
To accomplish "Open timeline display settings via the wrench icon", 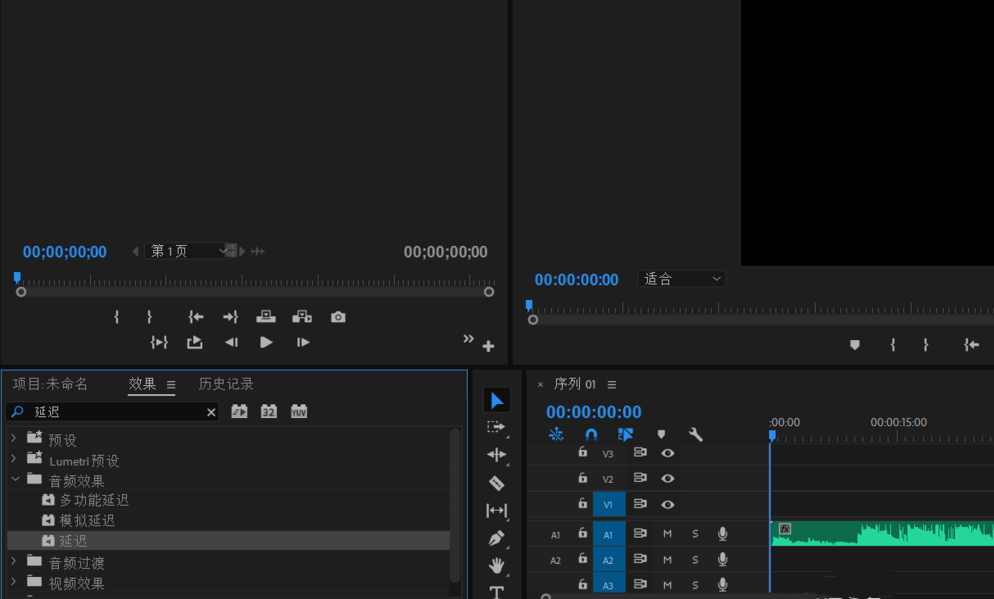I will pos(694,434).
